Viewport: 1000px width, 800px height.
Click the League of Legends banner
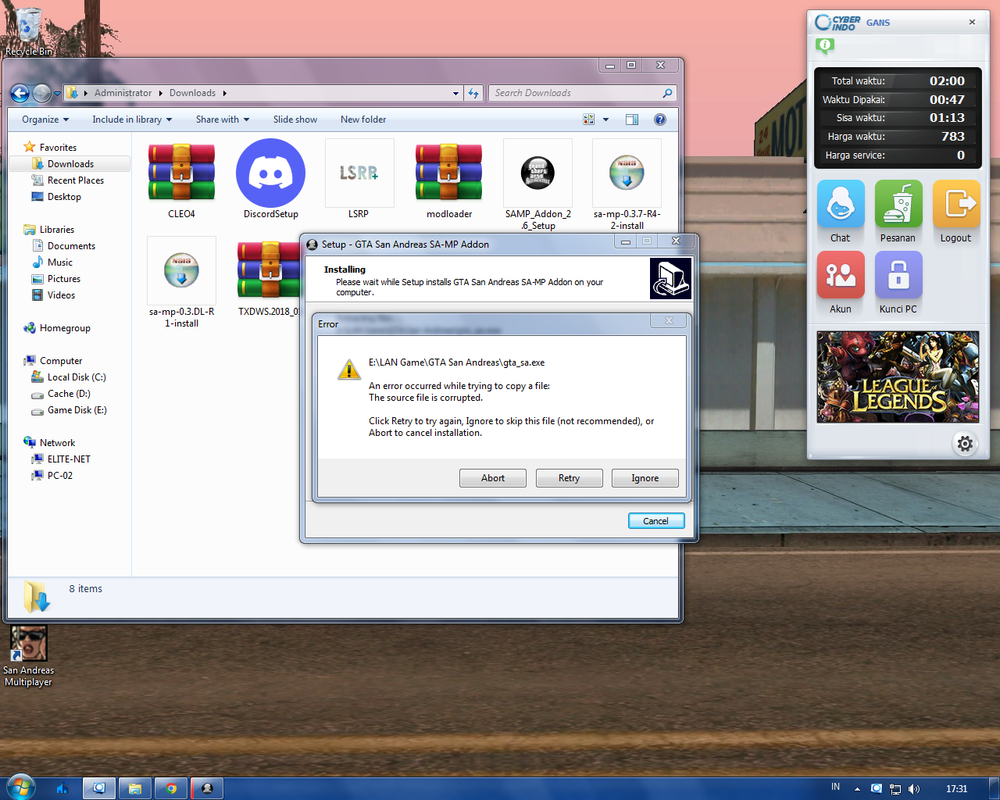[897, 377]
